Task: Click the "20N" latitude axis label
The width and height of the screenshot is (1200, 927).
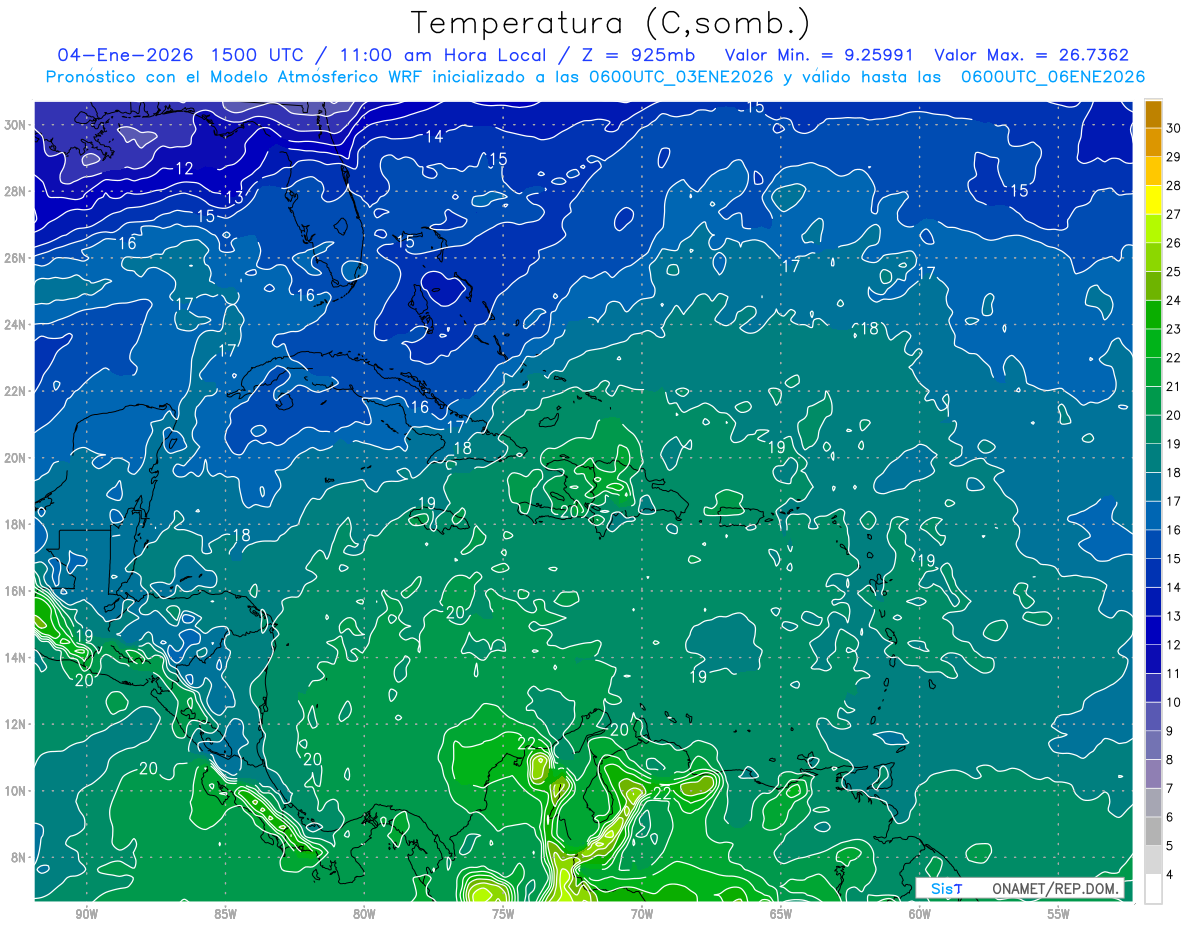Action: (x=16, y=458)
